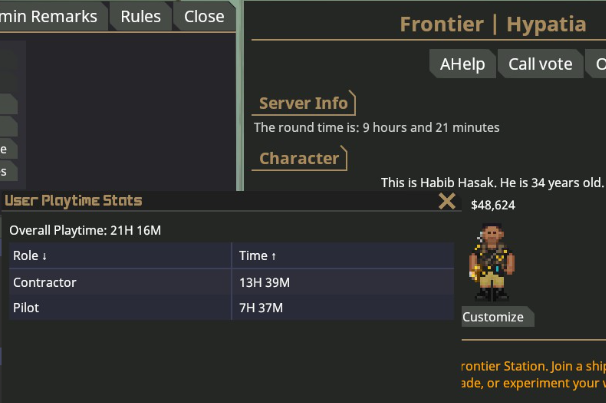This screenshot has width=606, height=403.
Task: Click the $48,624 balance label
Action: (493, 205)
